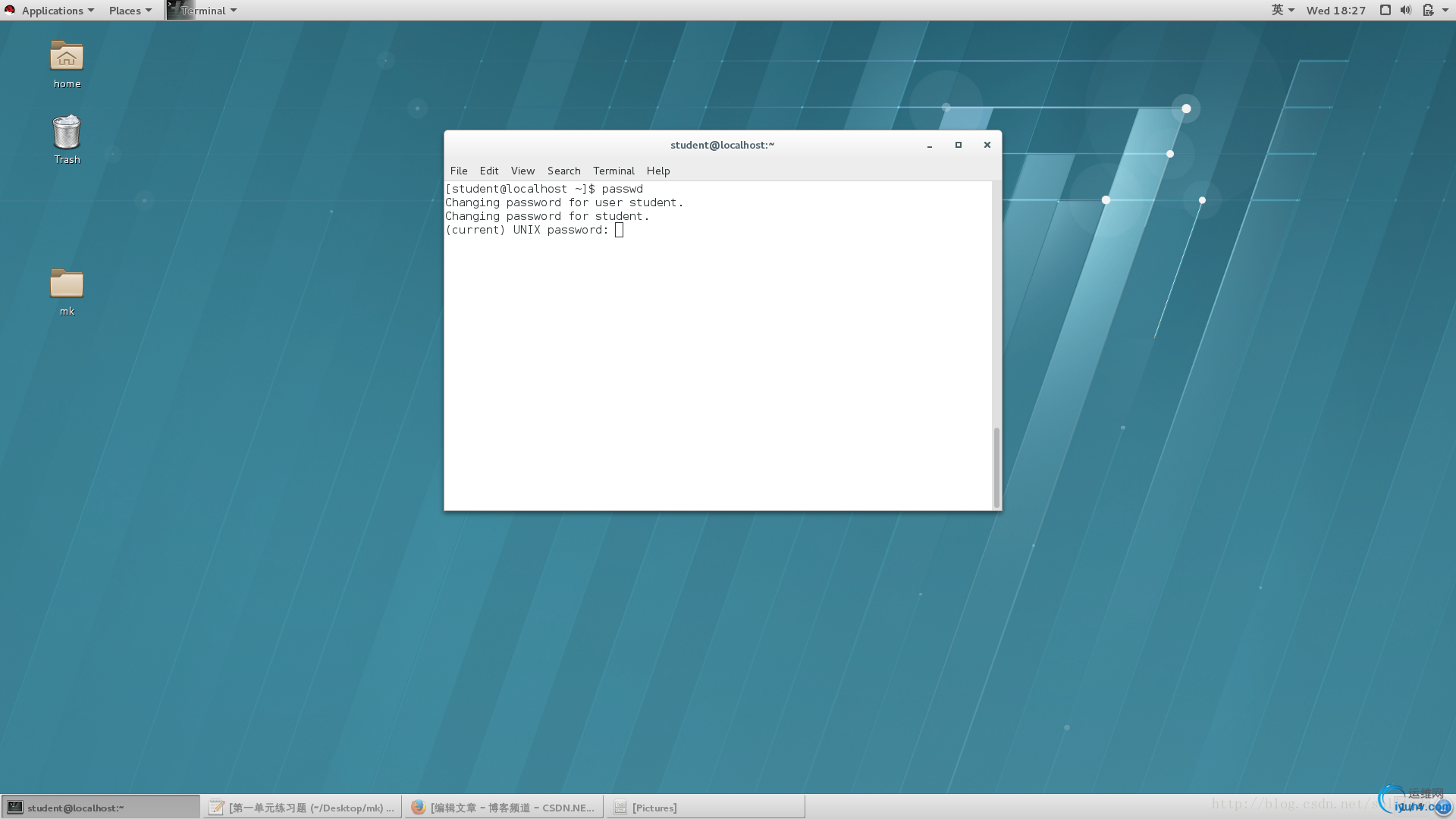Expand the system menu arrow at top right
1456x819 pixels.
[x=1445, y=10]
